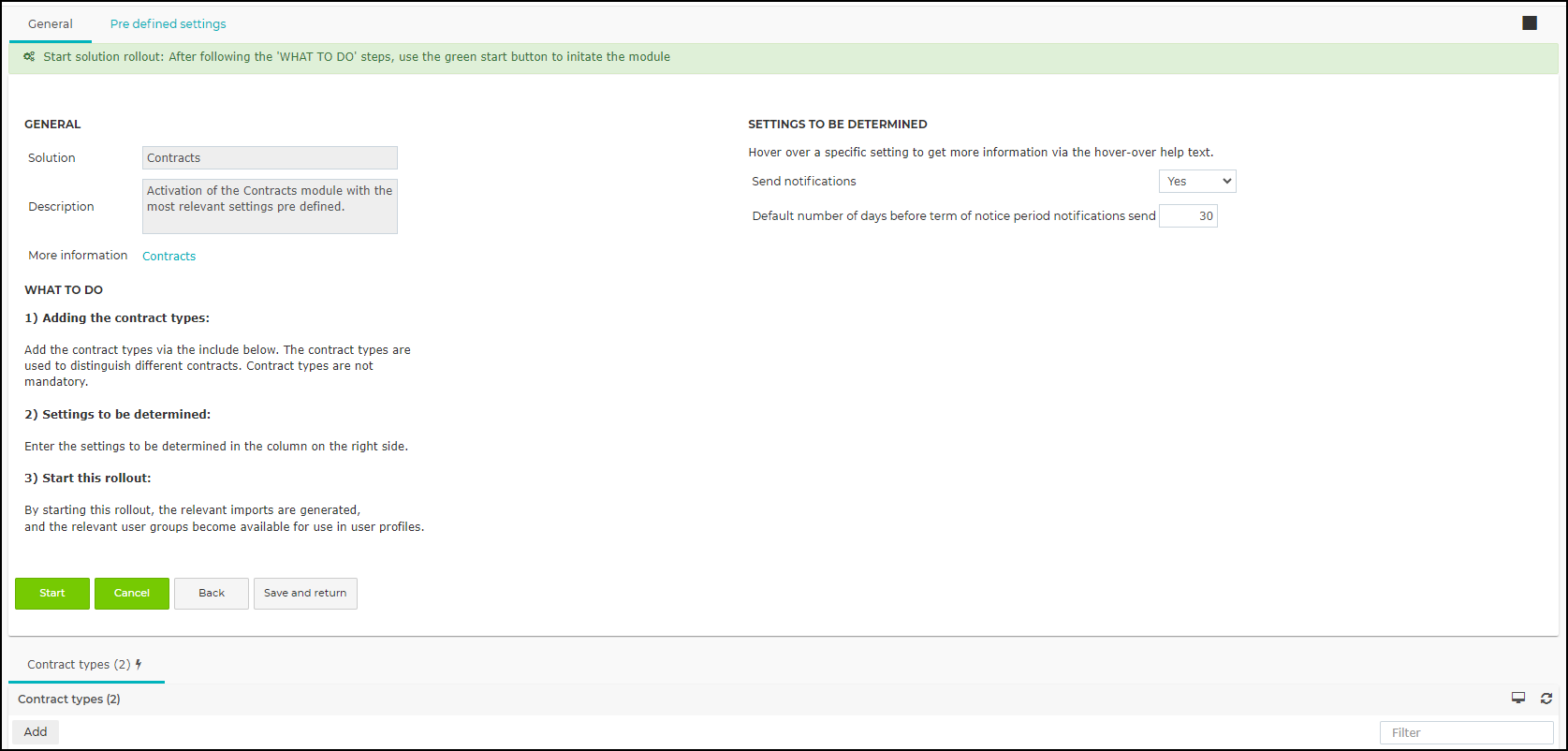The width and height of the screenshot is (1568, 751).
Task: Click the gears icon in the green rollout banner
Action: click(30, 57)
